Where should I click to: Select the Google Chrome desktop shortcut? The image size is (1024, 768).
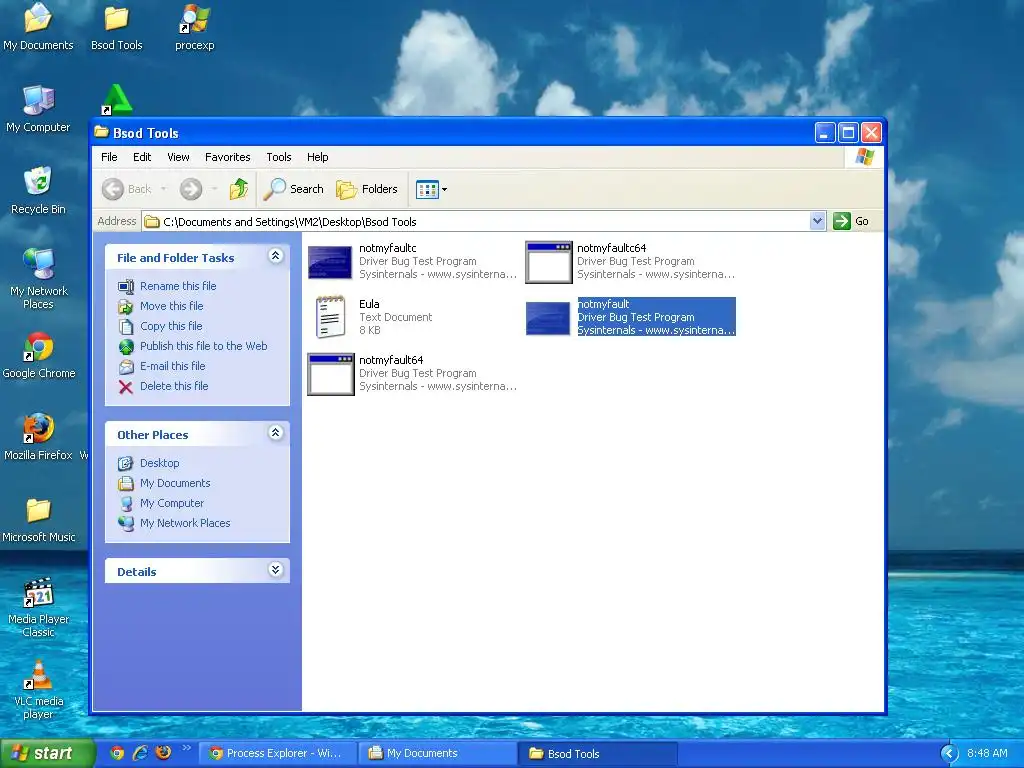click(39, 356)
